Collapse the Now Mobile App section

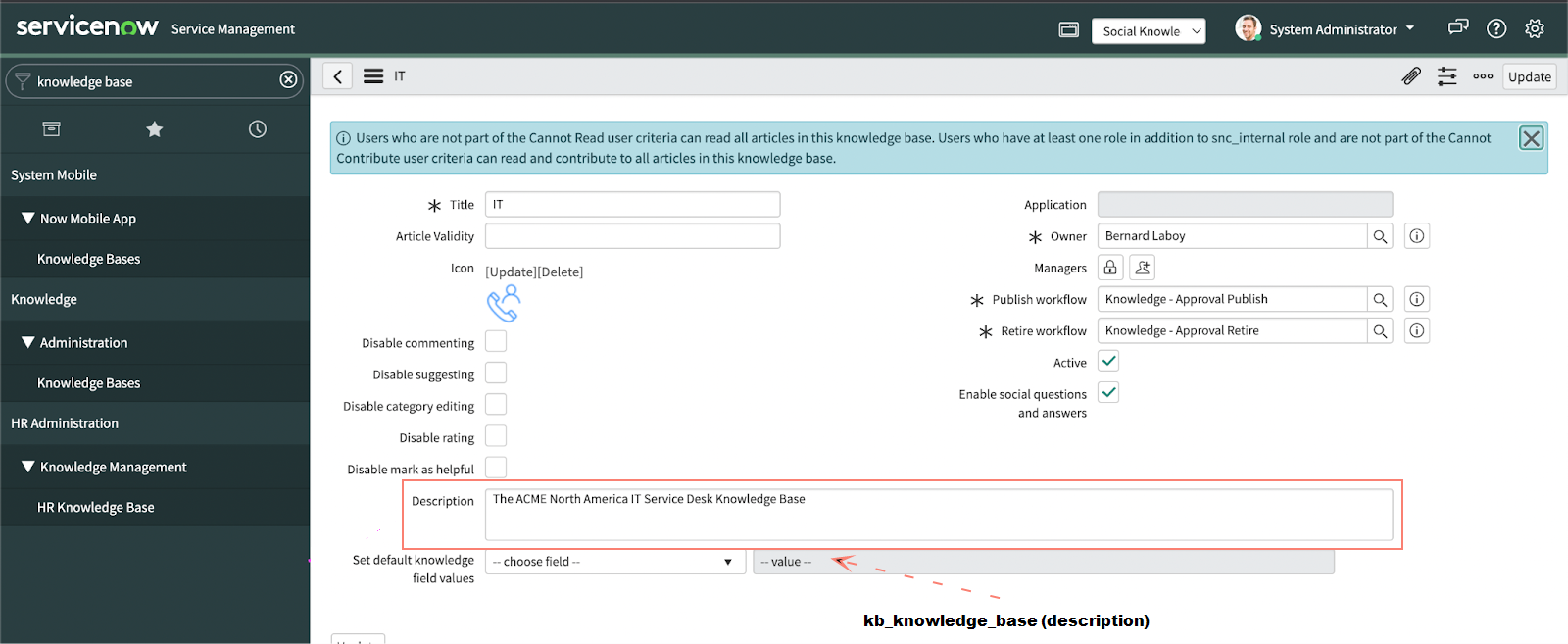point(28,219)
